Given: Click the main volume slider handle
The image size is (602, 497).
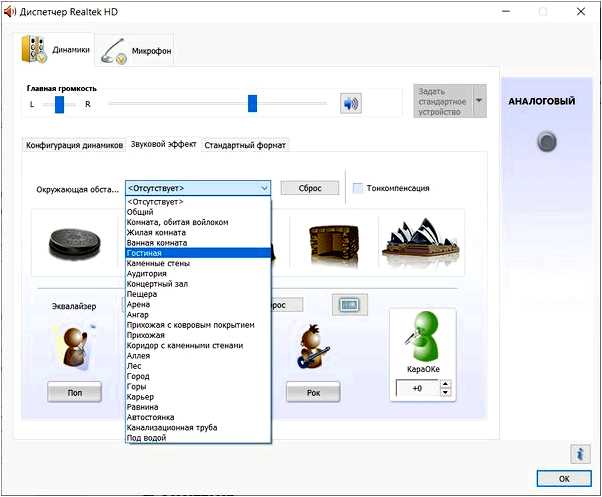Looking at the screenshot, I should pos(252,104).
